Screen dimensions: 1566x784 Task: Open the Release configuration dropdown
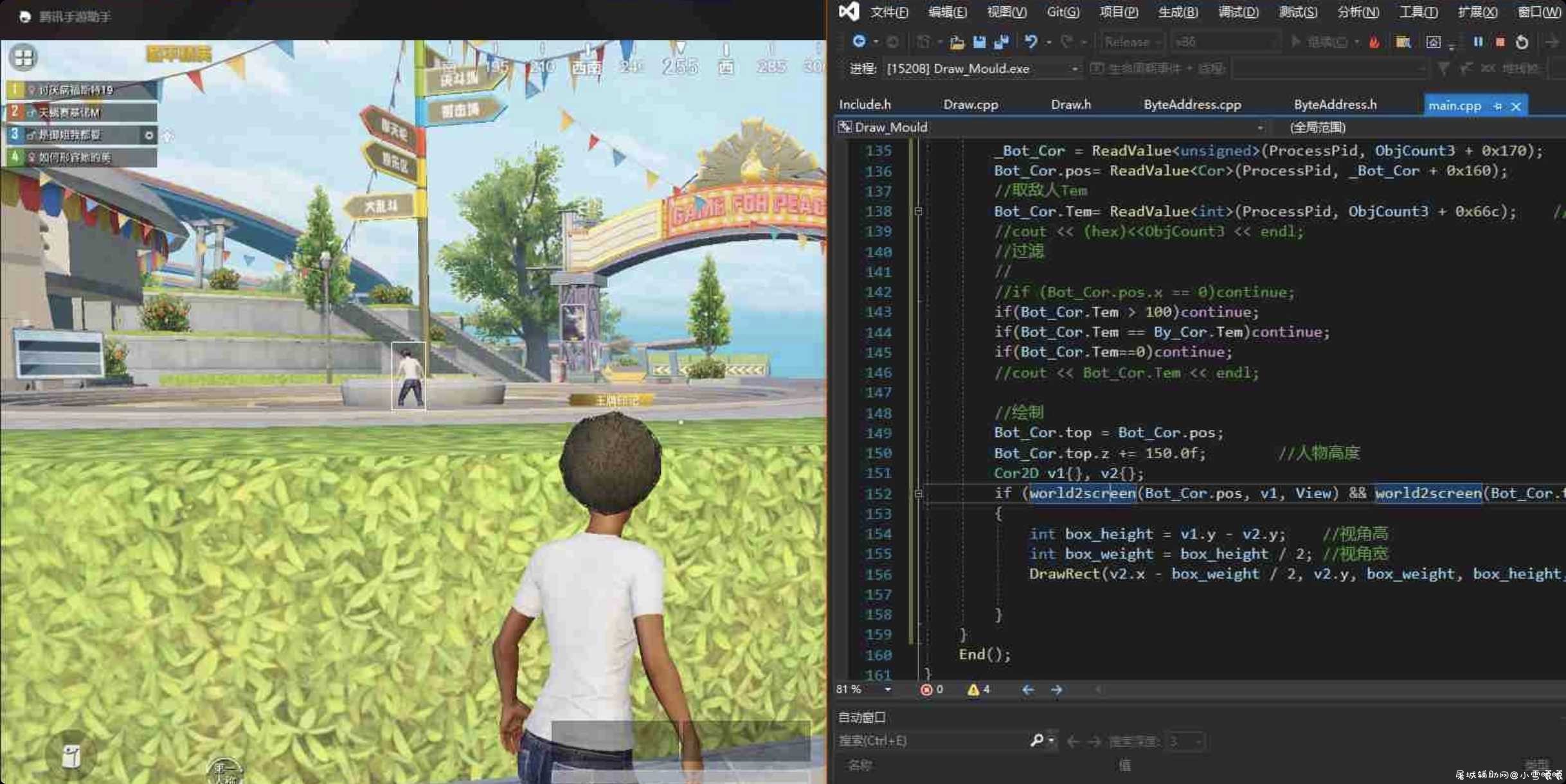tap(1132, 42)
